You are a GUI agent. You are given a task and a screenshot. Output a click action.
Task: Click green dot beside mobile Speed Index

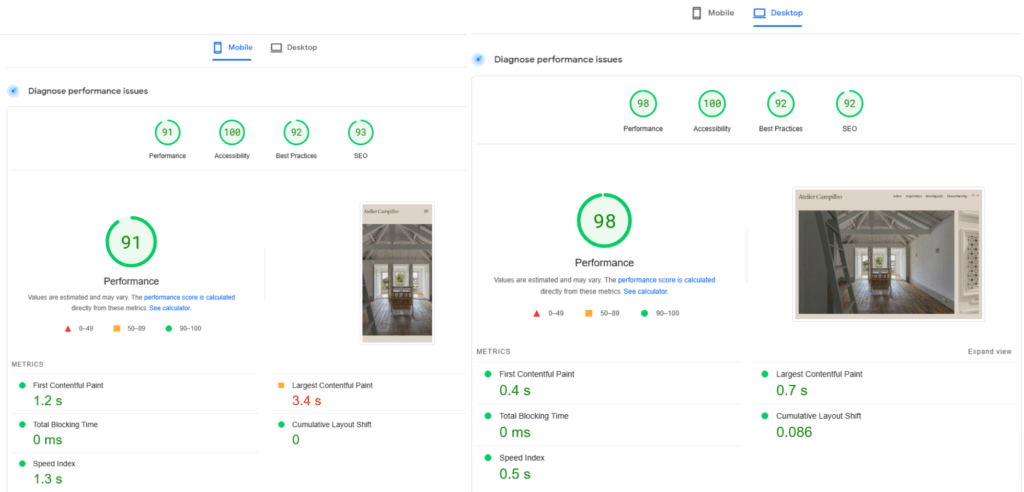(23, 464)
